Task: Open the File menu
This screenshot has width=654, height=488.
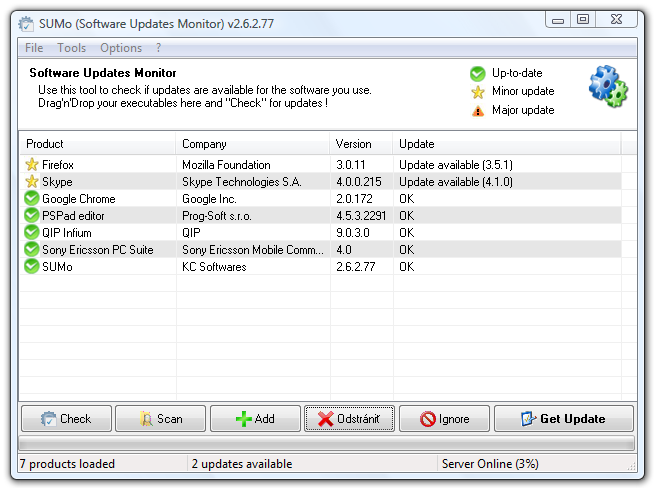Action: pos(34,48)
